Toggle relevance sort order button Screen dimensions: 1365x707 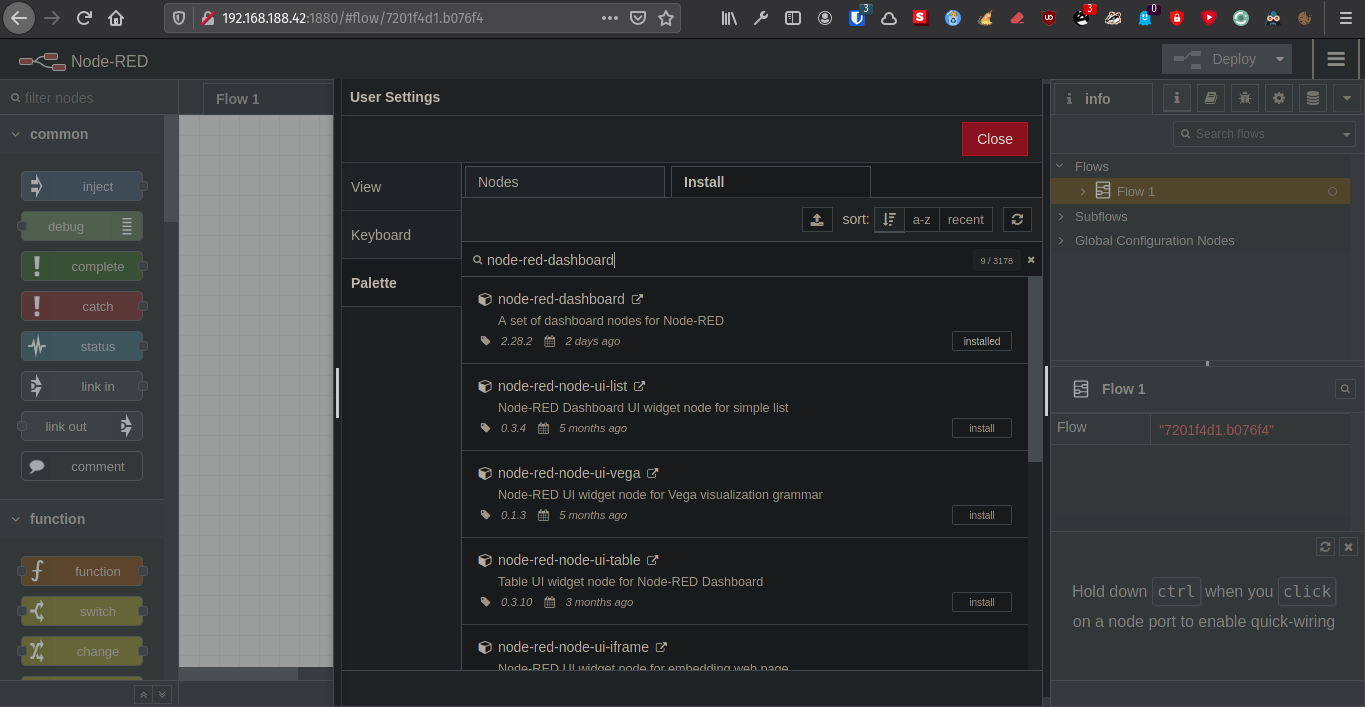(x=889, y=220)
